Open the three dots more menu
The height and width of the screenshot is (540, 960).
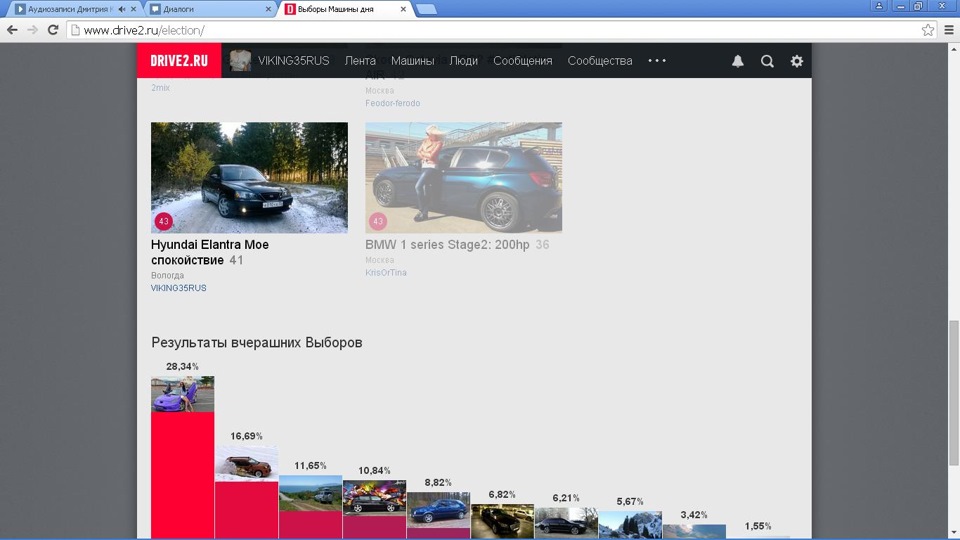point(657,61)
